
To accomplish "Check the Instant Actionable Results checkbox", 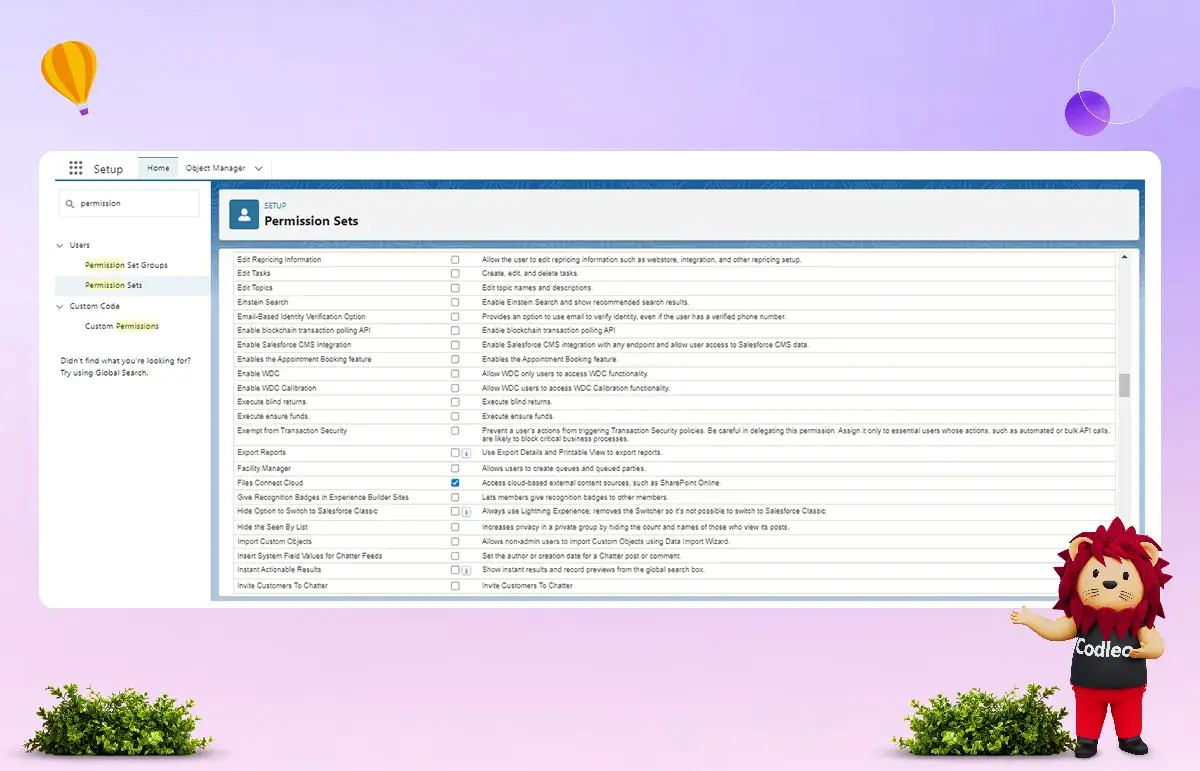I will tap(455, 570).
